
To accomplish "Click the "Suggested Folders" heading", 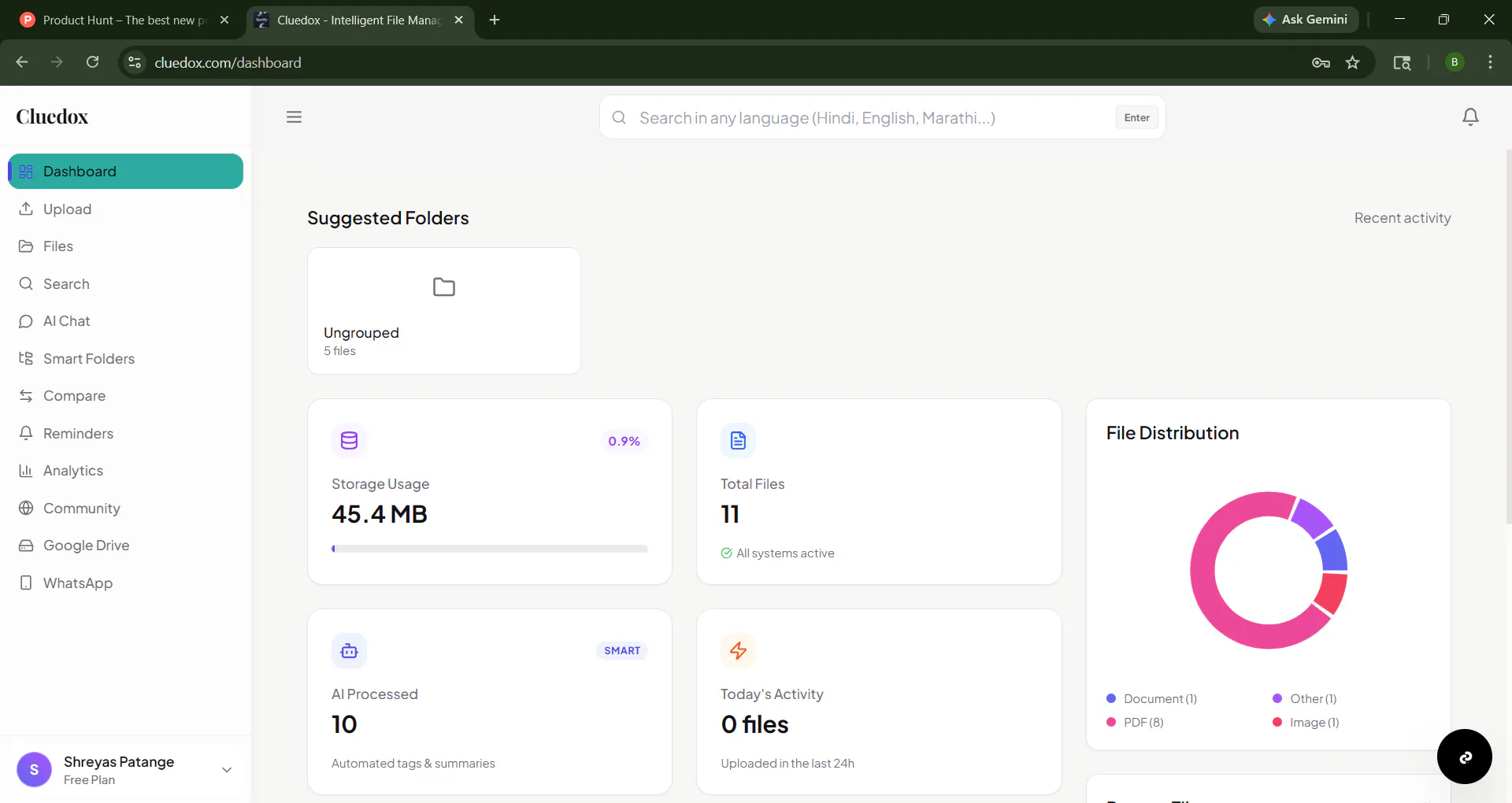I will pos(388,218).
